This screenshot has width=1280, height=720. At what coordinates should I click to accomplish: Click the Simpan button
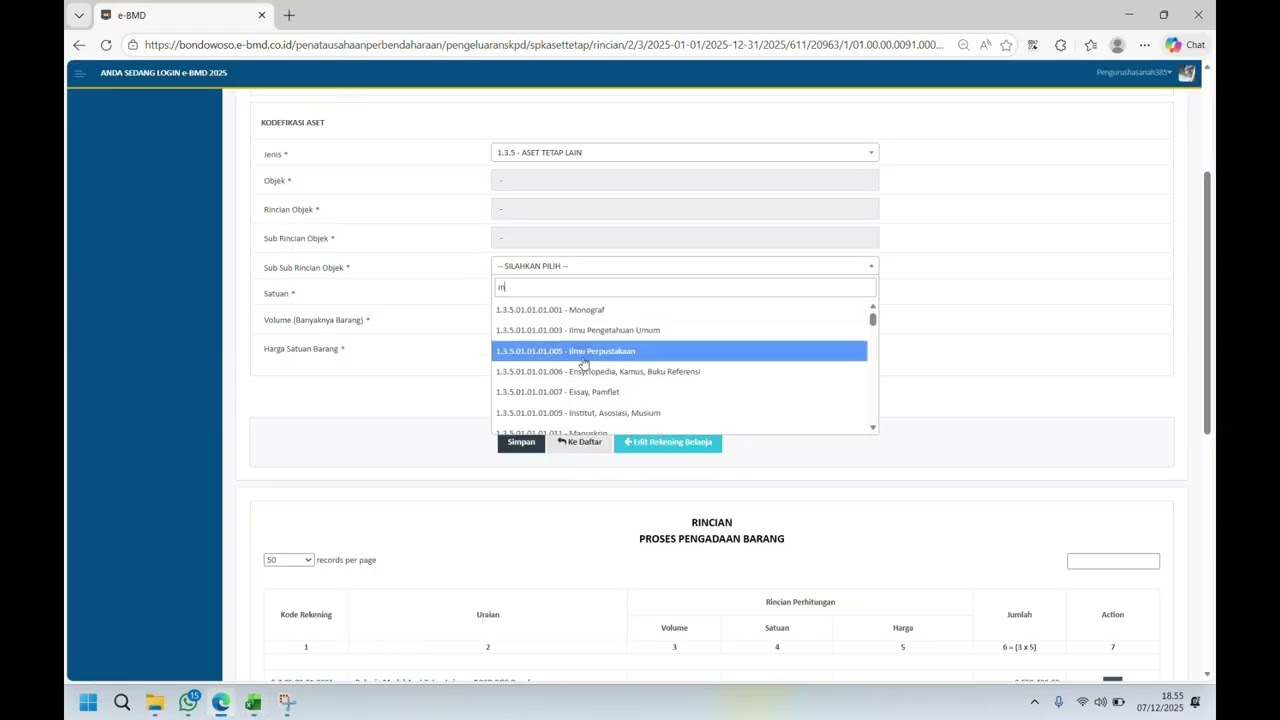(521, 442)
